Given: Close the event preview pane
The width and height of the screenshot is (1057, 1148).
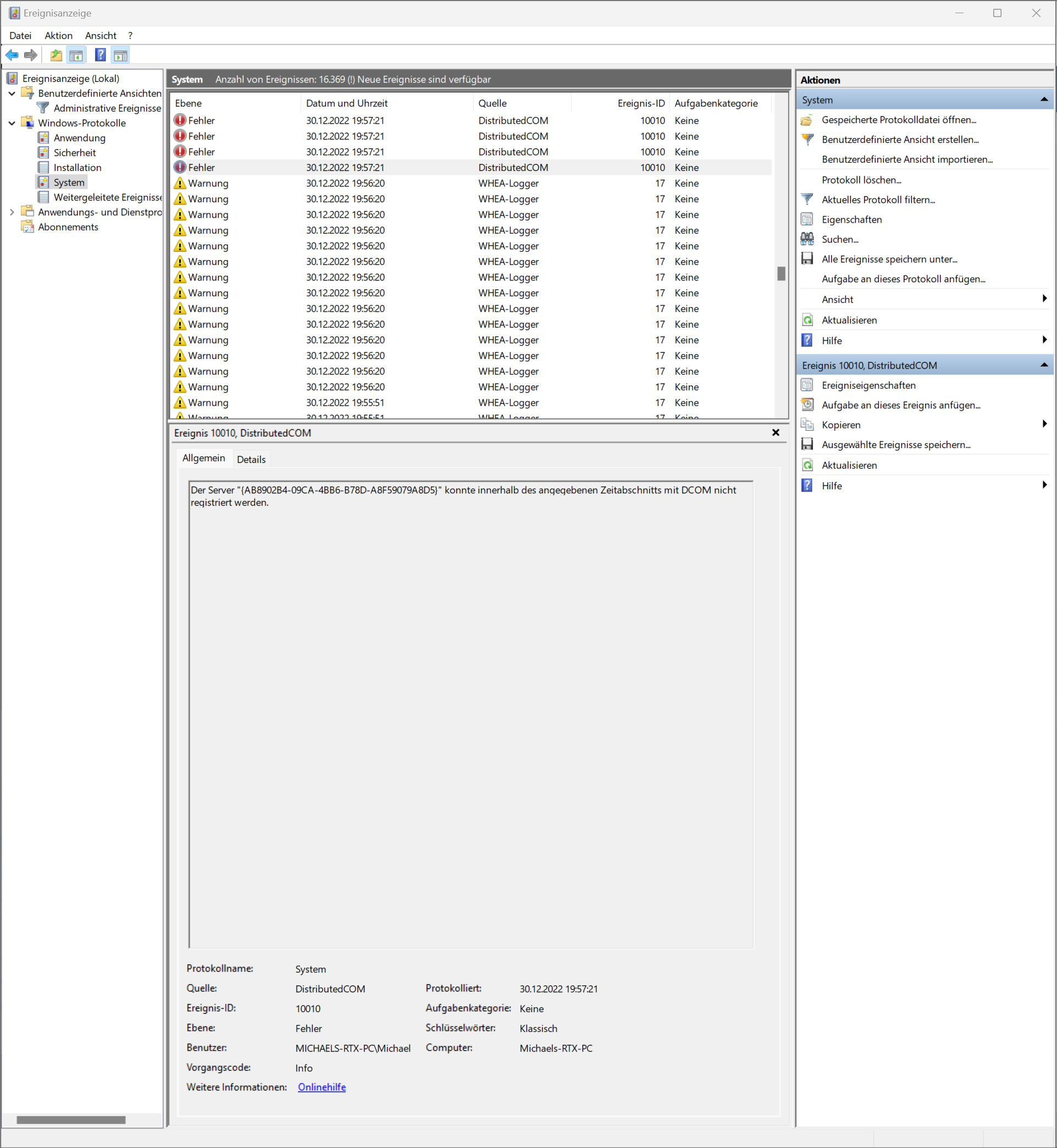Looking at the screenshot, I should point(776,433).
